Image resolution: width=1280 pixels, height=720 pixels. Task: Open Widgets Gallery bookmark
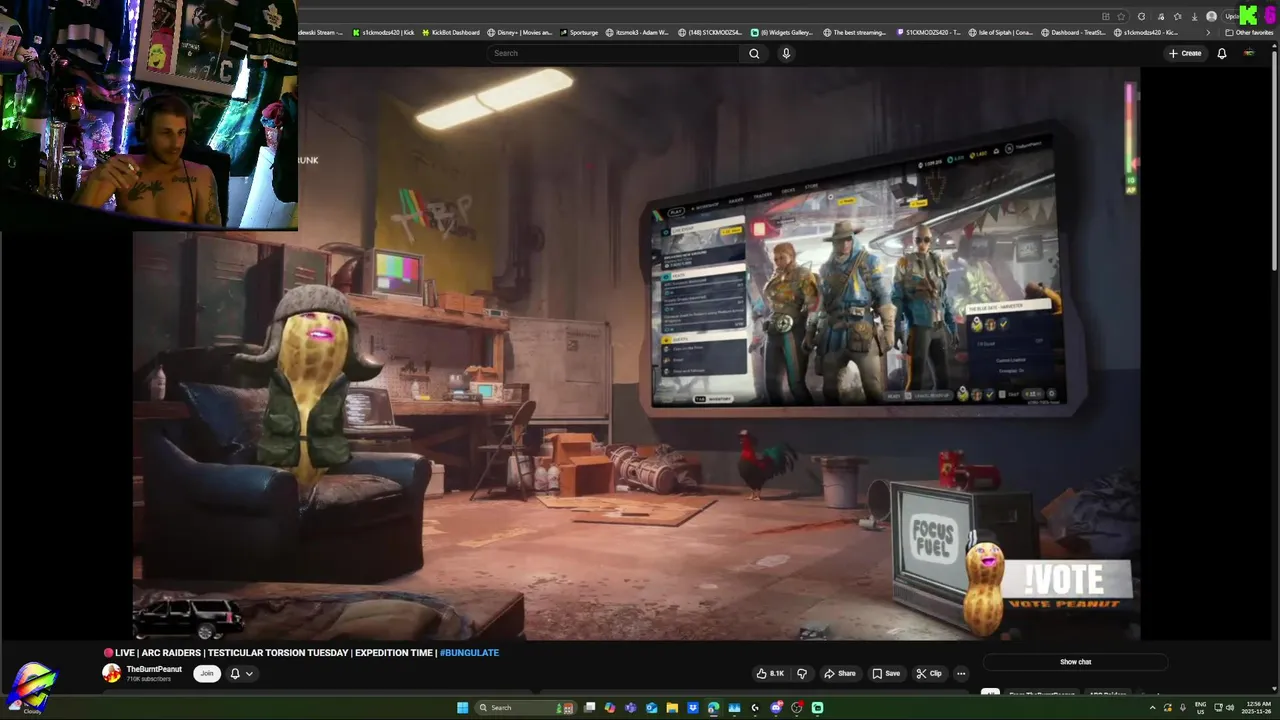[781, 32]
